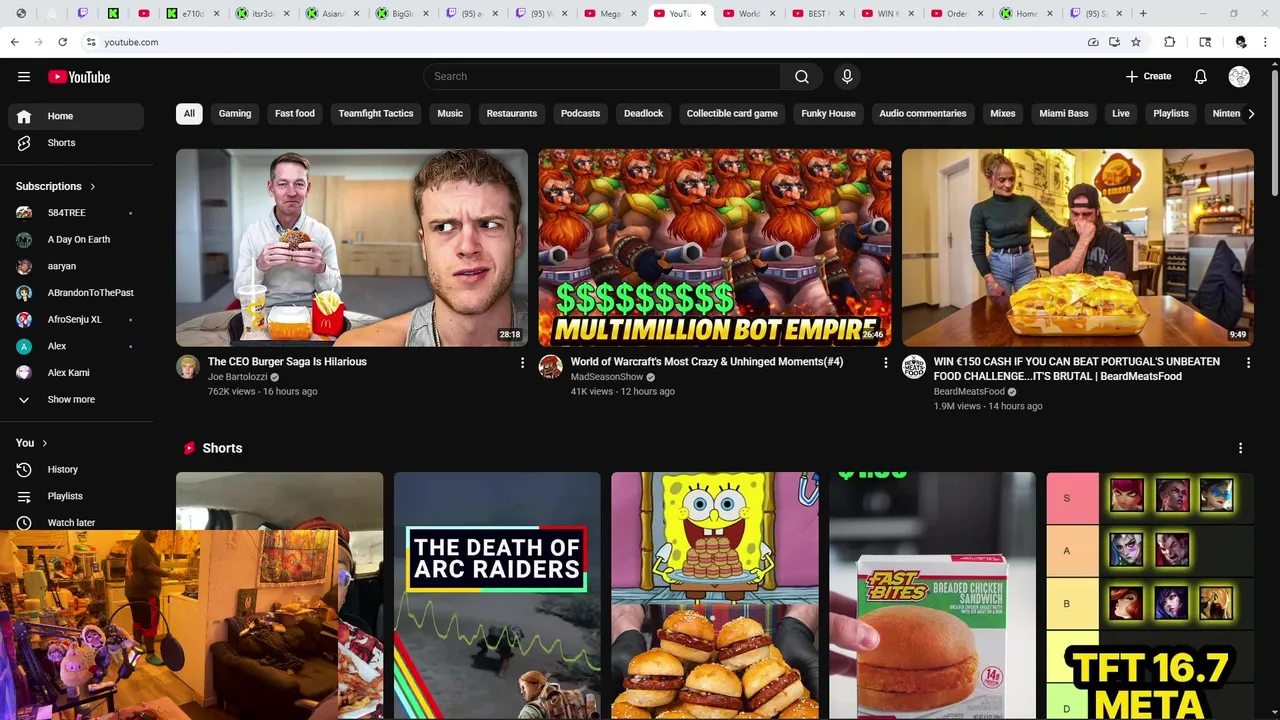Select the Funky House chip
The width and height of the screenshot is (1280, 720).
click(828, 114)
